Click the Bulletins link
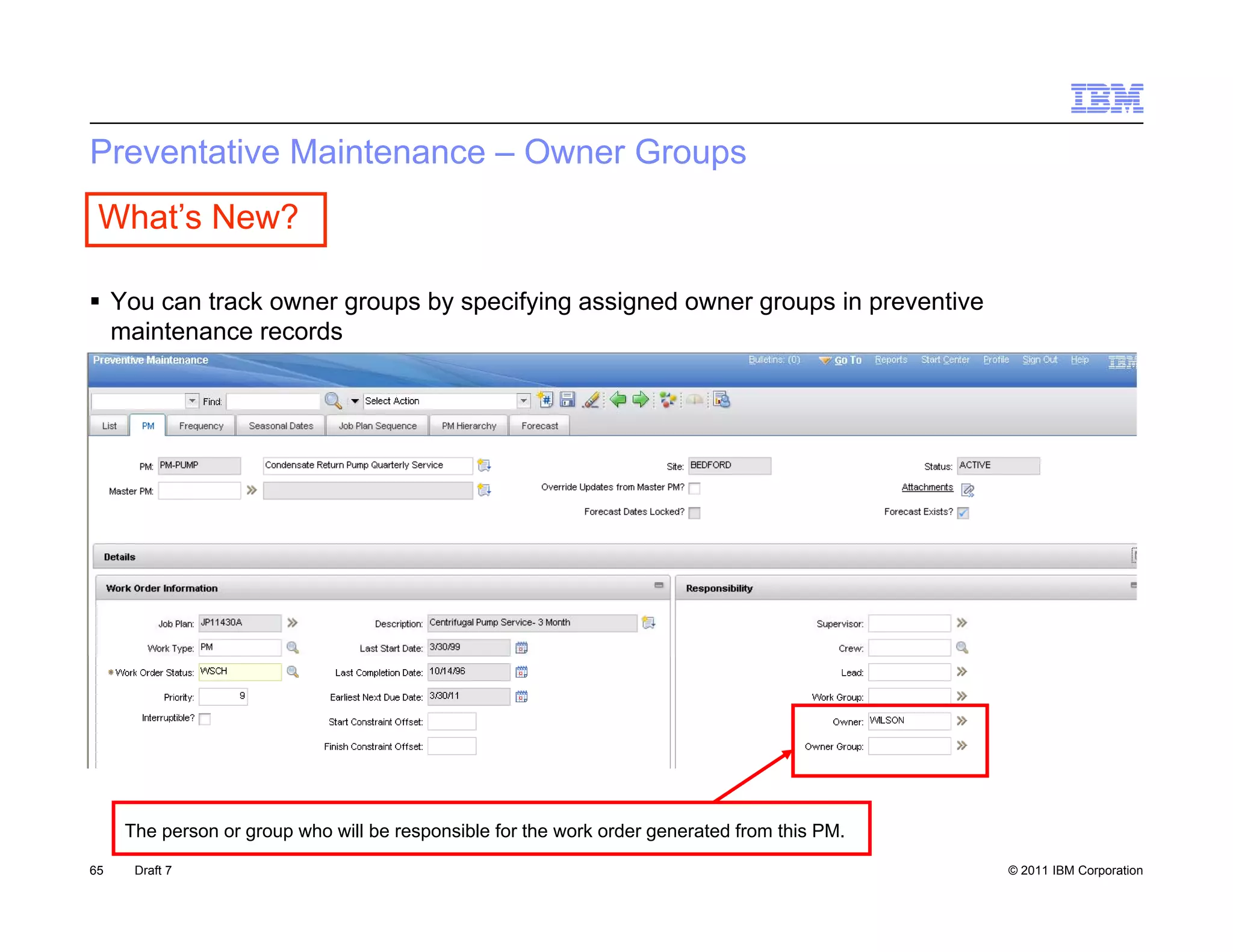The image size is (1233, 952). 774,360
